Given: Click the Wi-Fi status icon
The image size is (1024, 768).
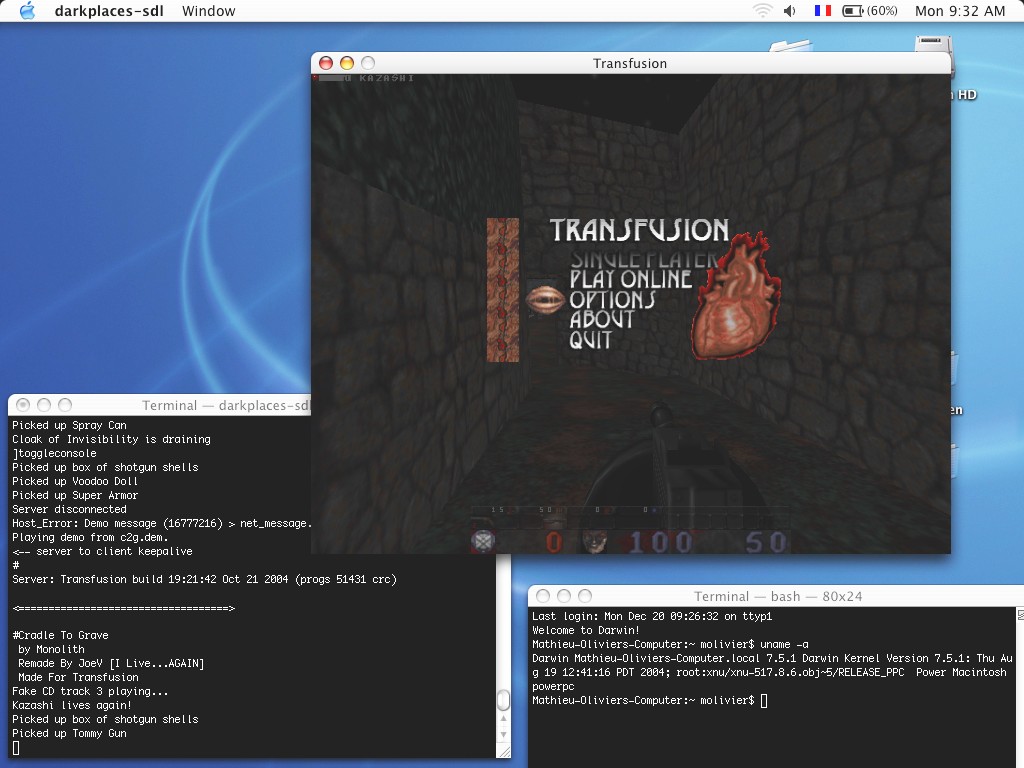Looking at the screenshot, I should (x=762, y=10).
